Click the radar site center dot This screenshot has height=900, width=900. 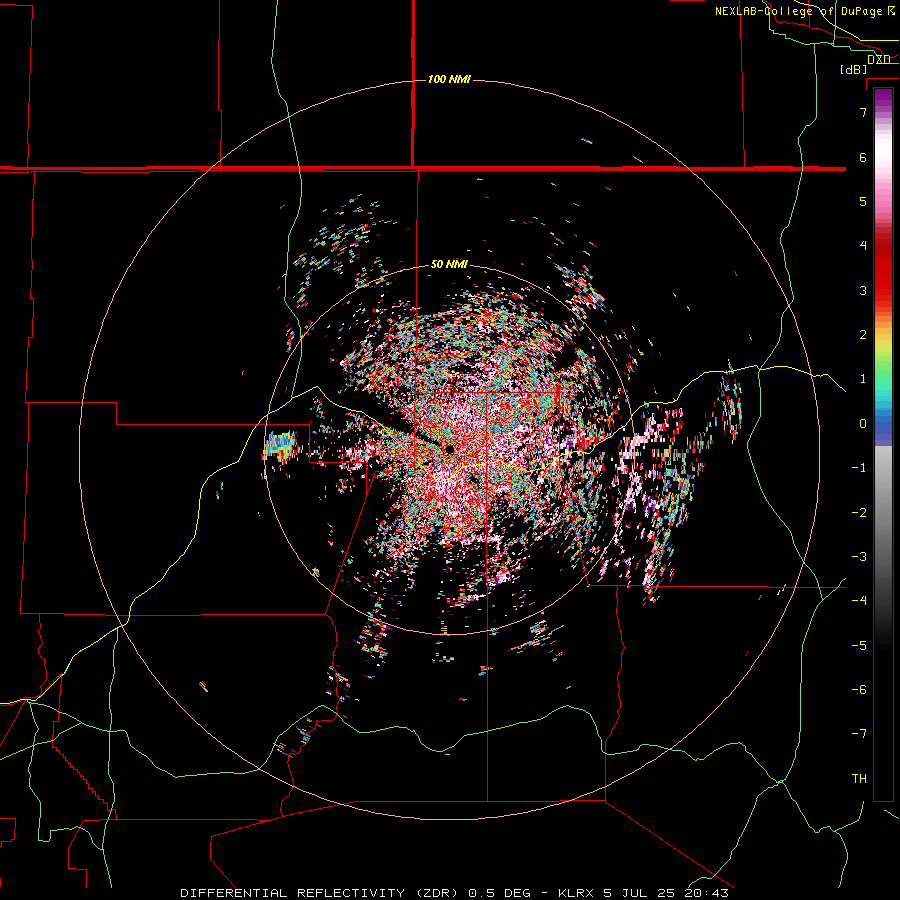449,449
